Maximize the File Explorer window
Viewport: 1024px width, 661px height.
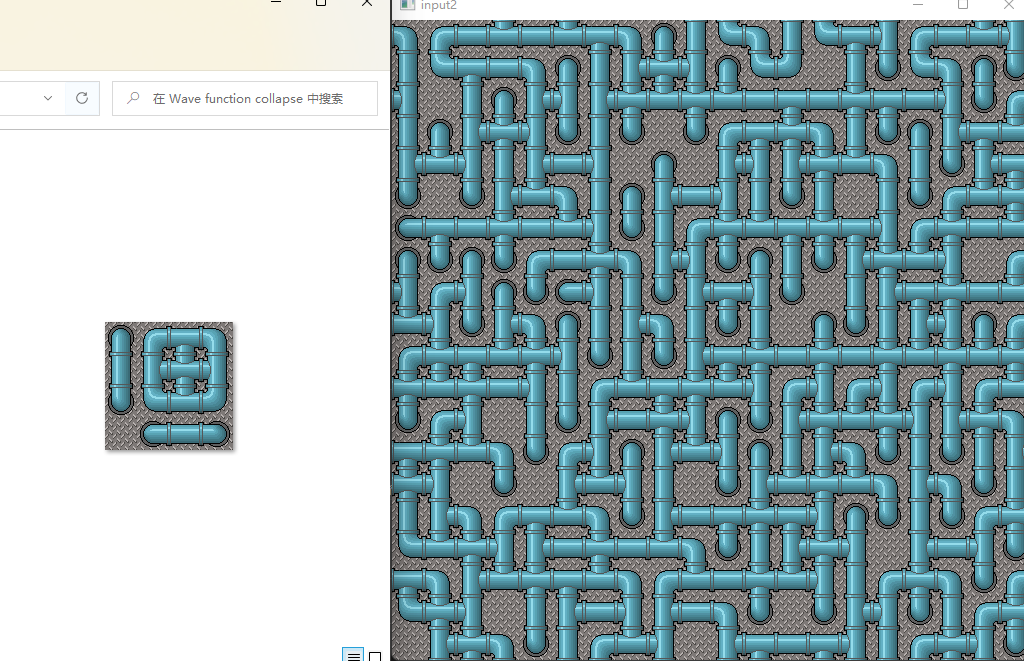pyautogui.click(x=321, y=3)
